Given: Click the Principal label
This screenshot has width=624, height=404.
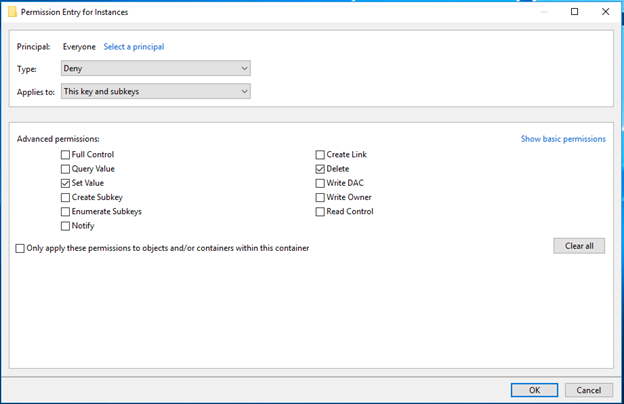Looking at the screenshot, I should [33, 47].
